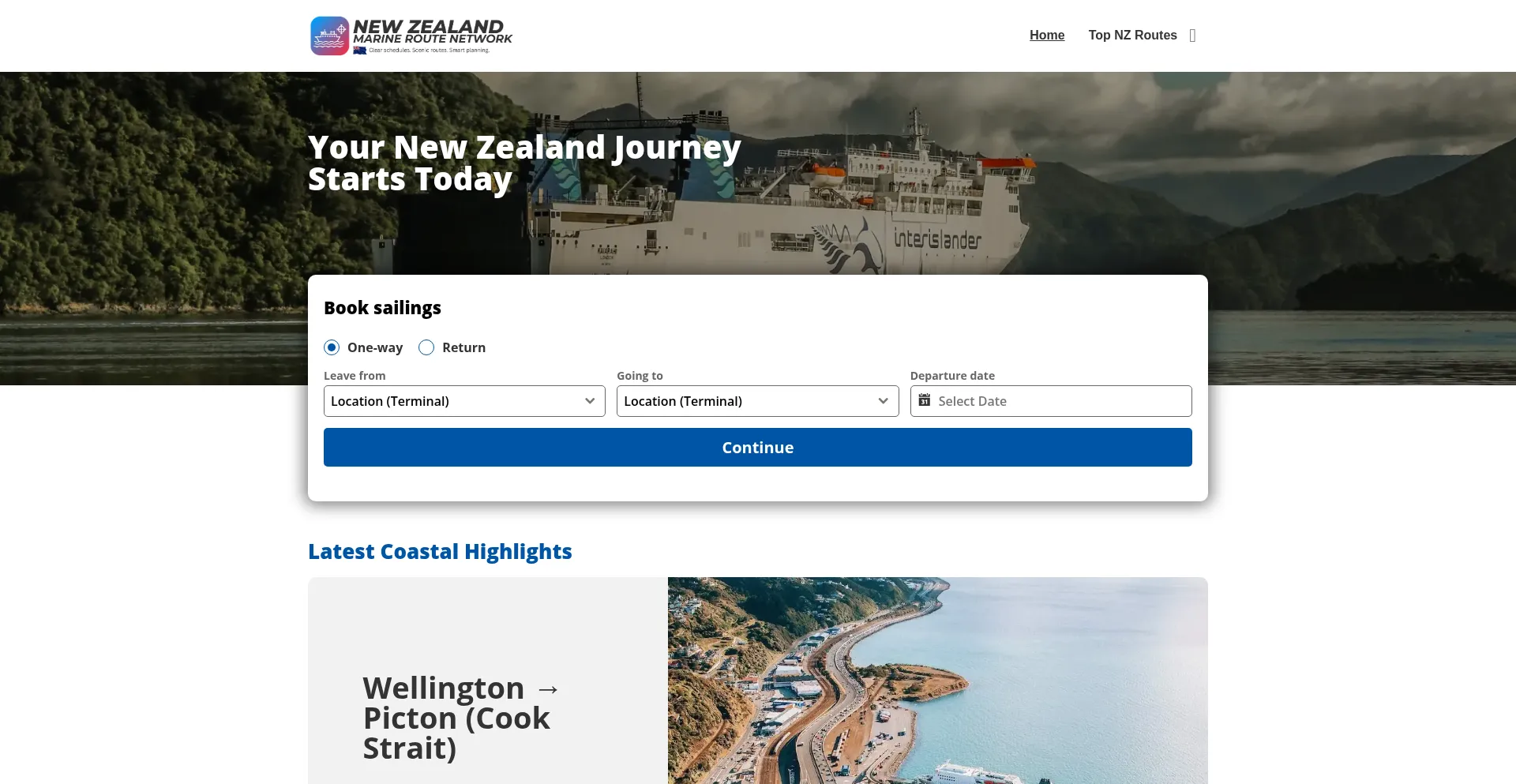Click the calendar icon in the departure date field
Viewport: 1516px width, 784px height.
[x=923, y=401]
